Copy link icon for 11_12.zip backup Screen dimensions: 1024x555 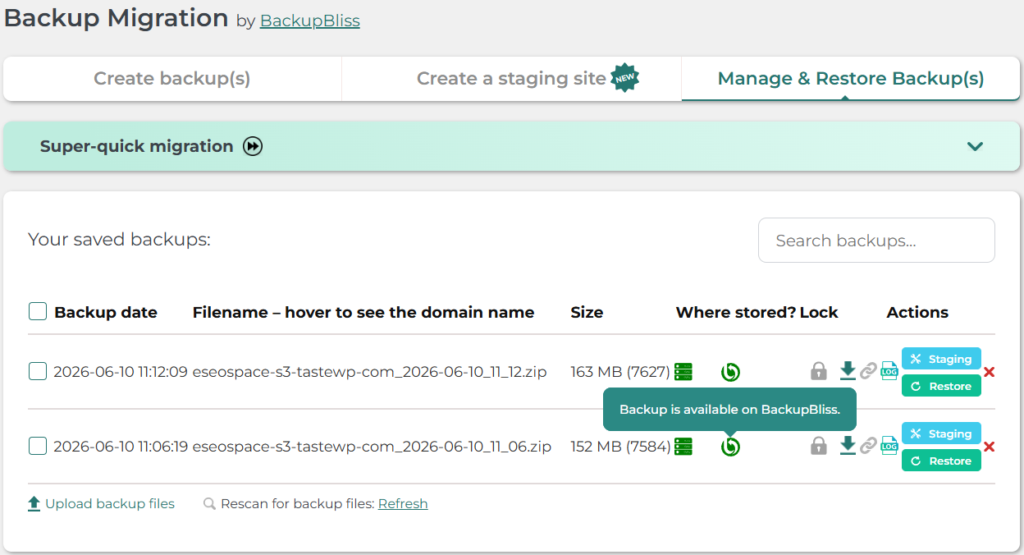click(868, 371)
